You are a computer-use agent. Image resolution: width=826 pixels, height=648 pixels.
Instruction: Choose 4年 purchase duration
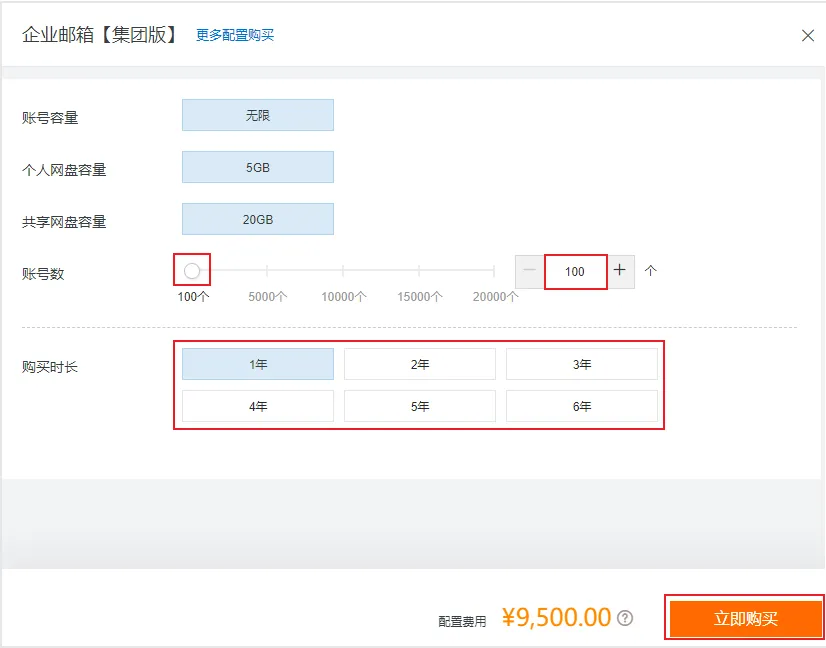click(x=257, y=405)
